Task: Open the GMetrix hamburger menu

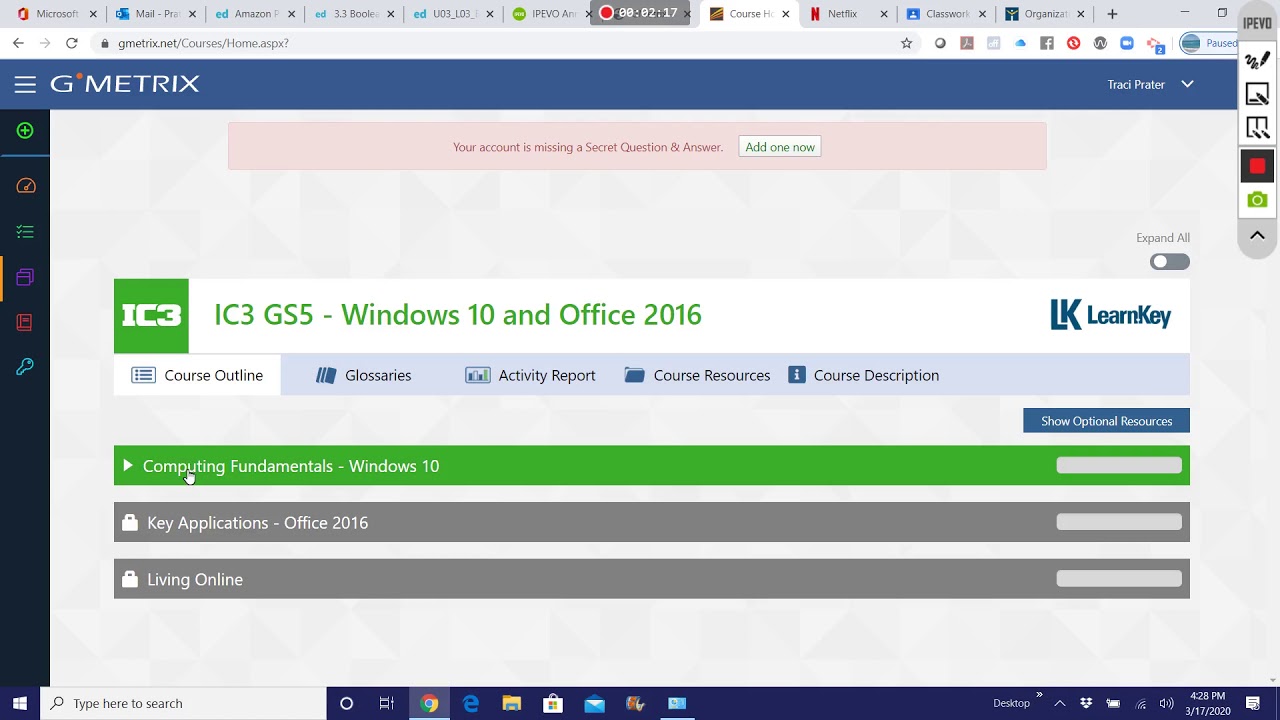Action: (25, 85)
